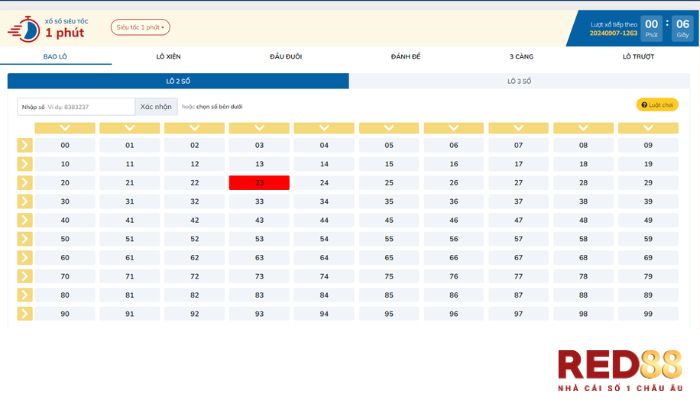This screenshot has width=700, height=420.
Task: Select the whole row starting with 90
Action: (x=25, y=314)
